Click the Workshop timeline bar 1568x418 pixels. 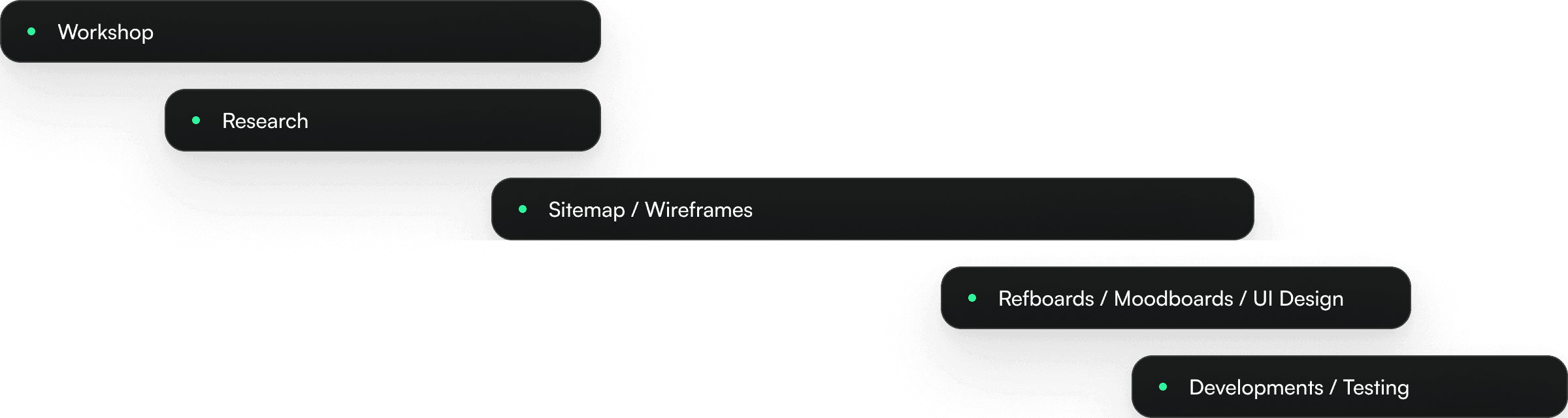(301, 31)
